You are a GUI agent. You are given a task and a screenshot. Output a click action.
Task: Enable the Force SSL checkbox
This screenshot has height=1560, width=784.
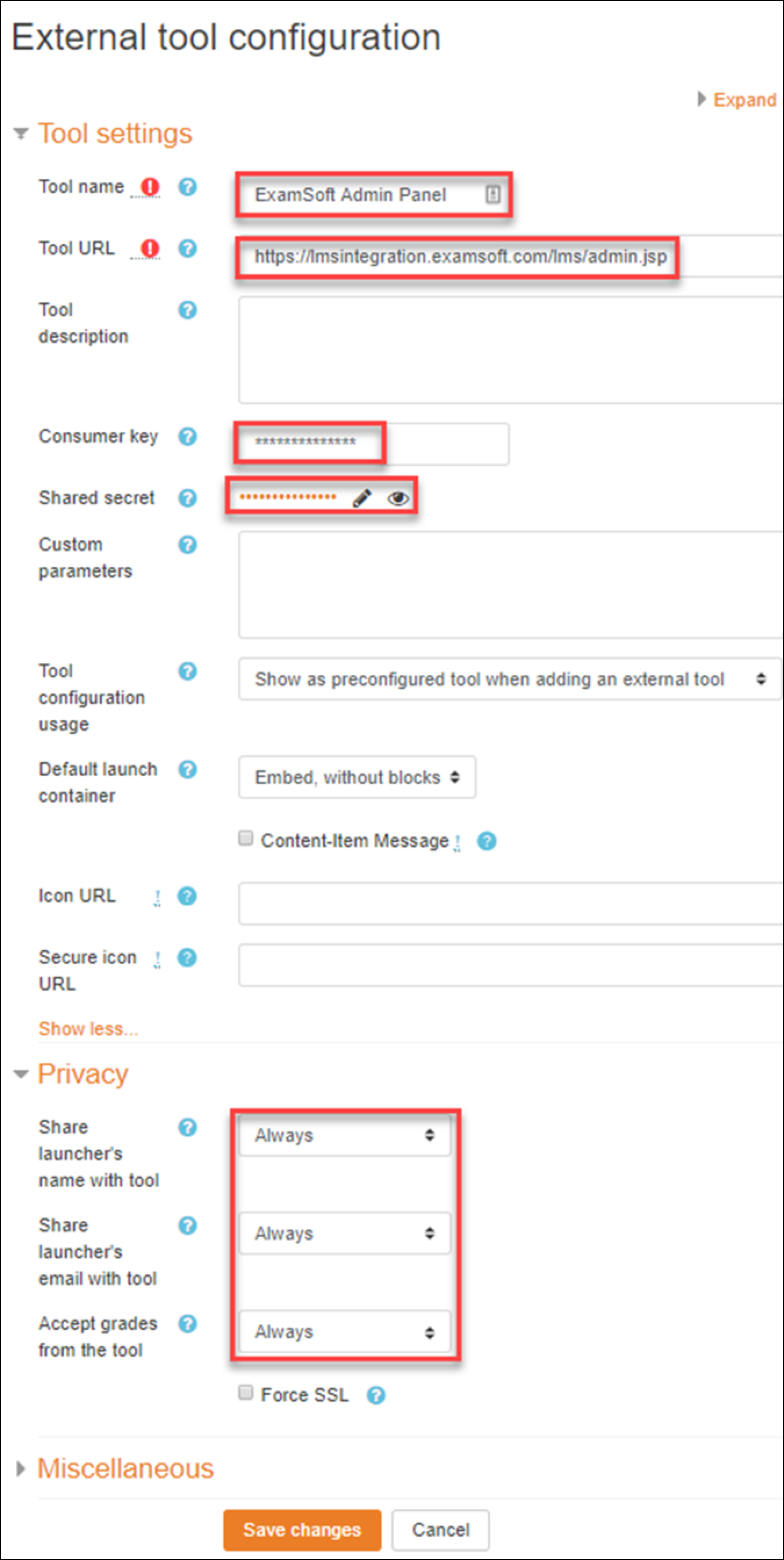pos(245,1393)
